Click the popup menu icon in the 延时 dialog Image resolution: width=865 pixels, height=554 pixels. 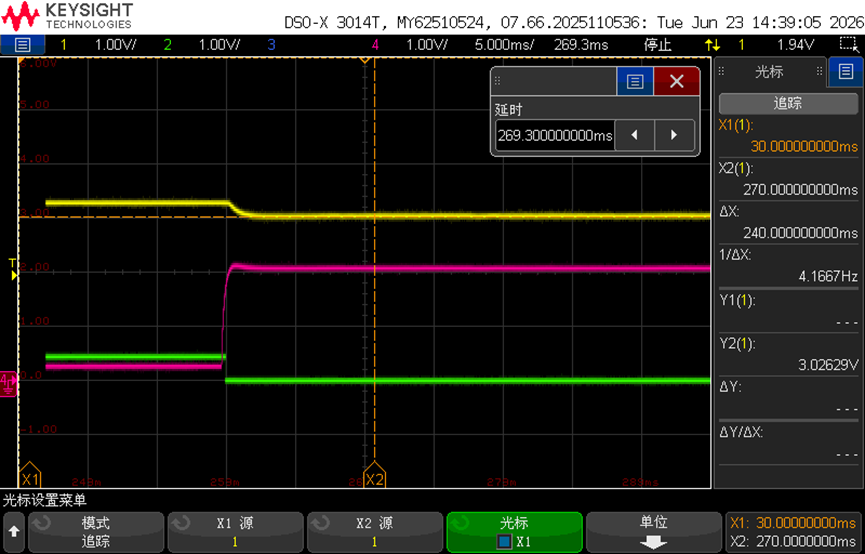click(635, 82)
